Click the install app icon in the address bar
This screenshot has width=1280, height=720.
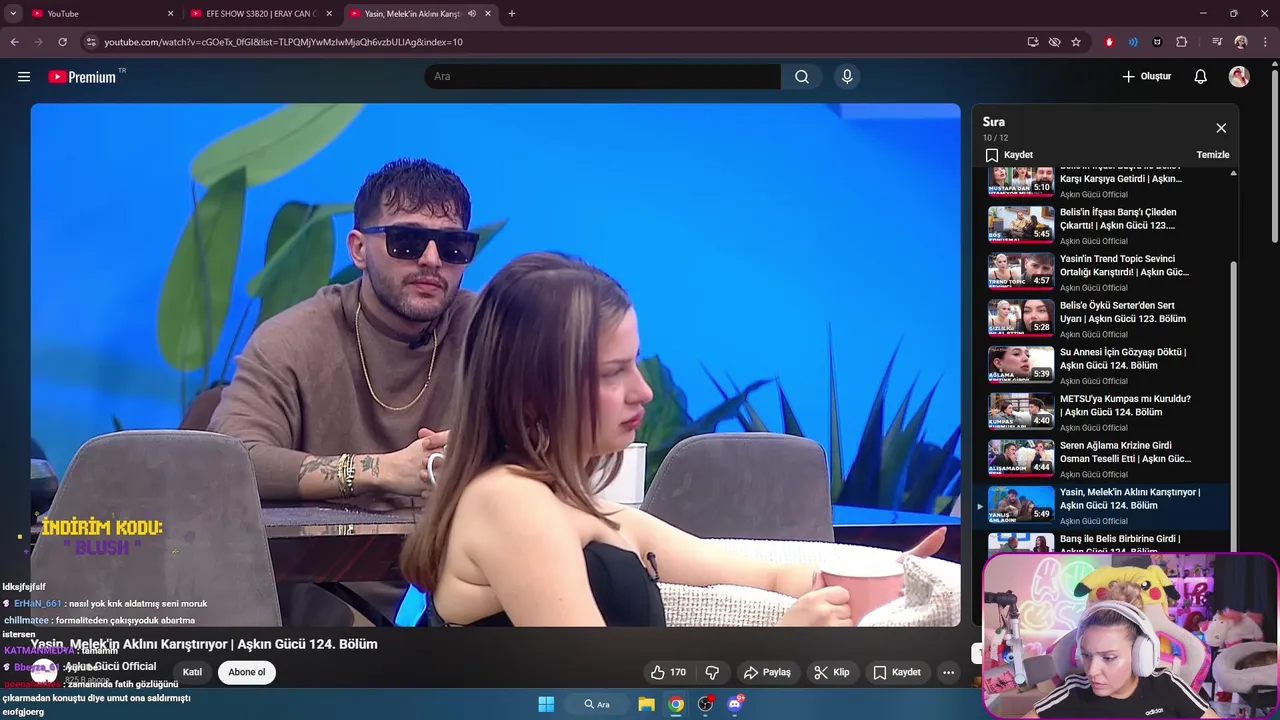(1033, 42)
